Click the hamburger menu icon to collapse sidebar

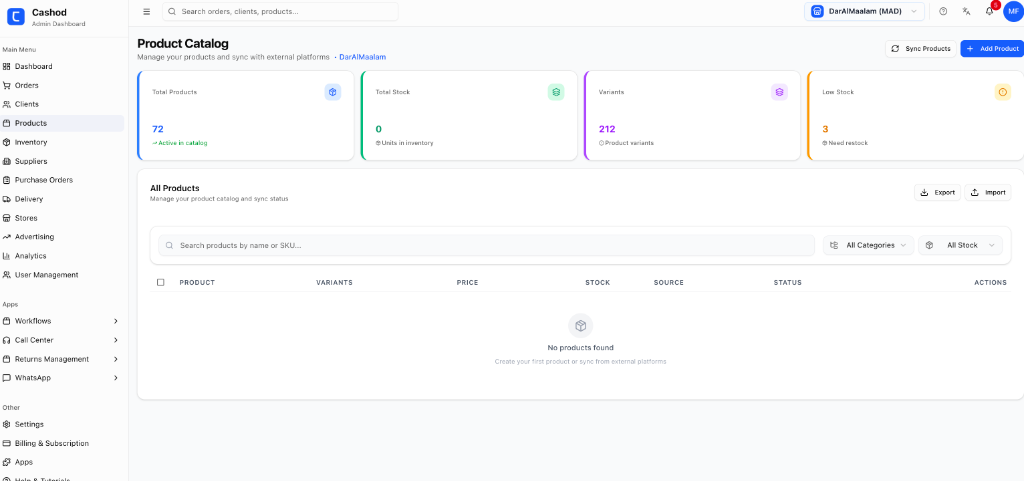coord(147,11)
